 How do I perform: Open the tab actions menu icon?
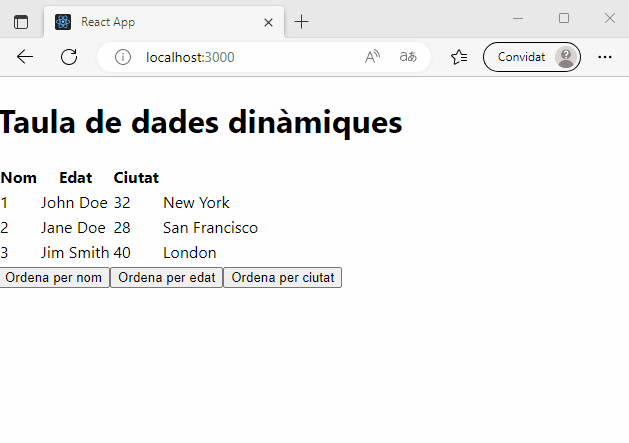pos(21,22)
